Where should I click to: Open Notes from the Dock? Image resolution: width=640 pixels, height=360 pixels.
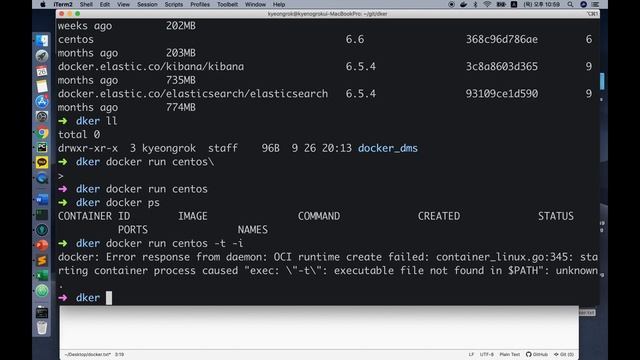(x=42, y=87)
